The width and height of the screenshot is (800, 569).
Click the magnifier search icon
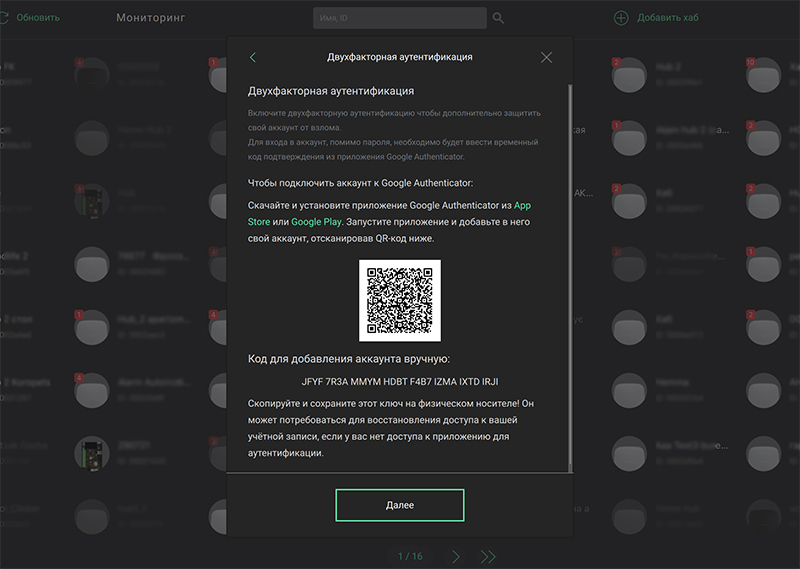point(498,18)
